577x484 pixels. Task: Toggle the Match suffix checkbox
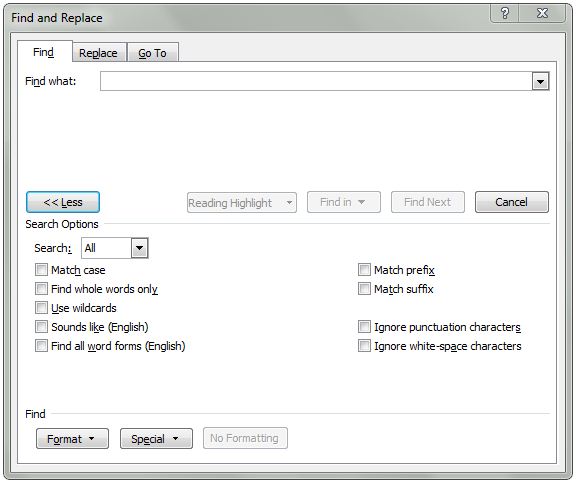[364, 289]
